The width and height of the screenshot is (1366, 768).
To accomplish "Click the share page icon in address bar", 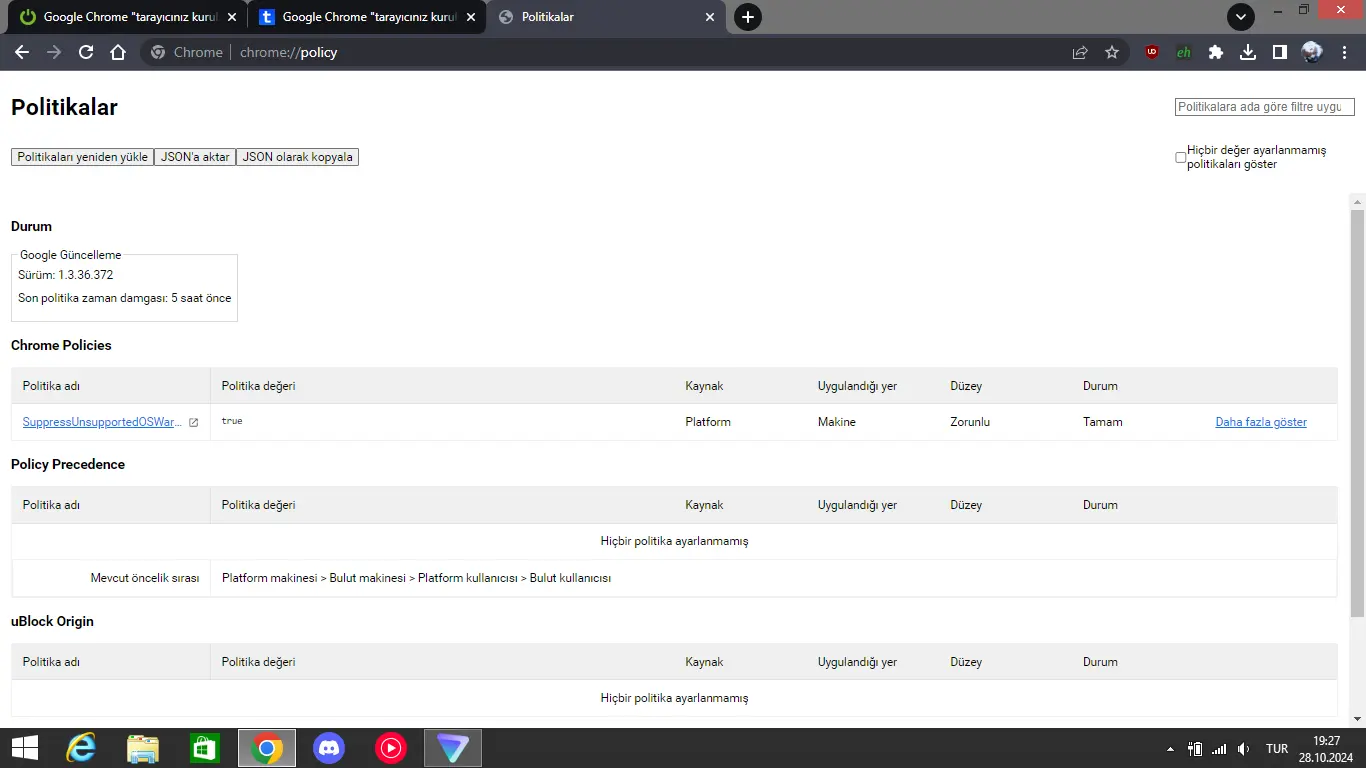I will (x=1080, y=52).
